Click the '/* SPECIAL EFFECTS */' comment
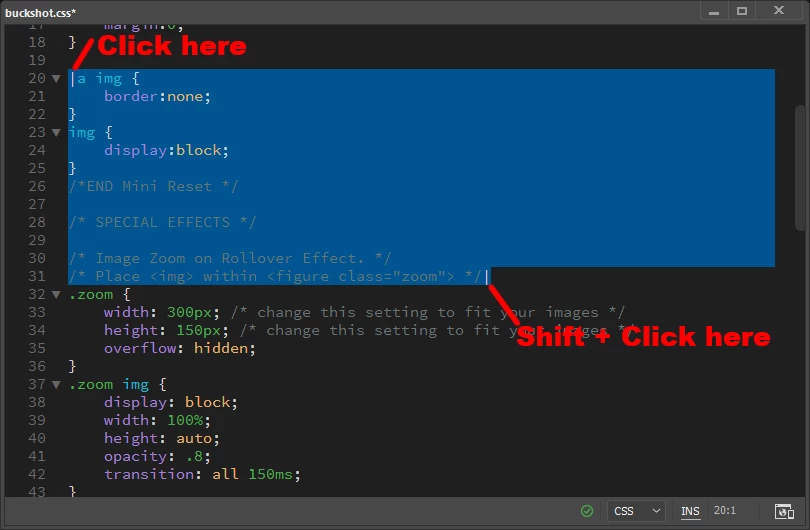 (162, 223)
